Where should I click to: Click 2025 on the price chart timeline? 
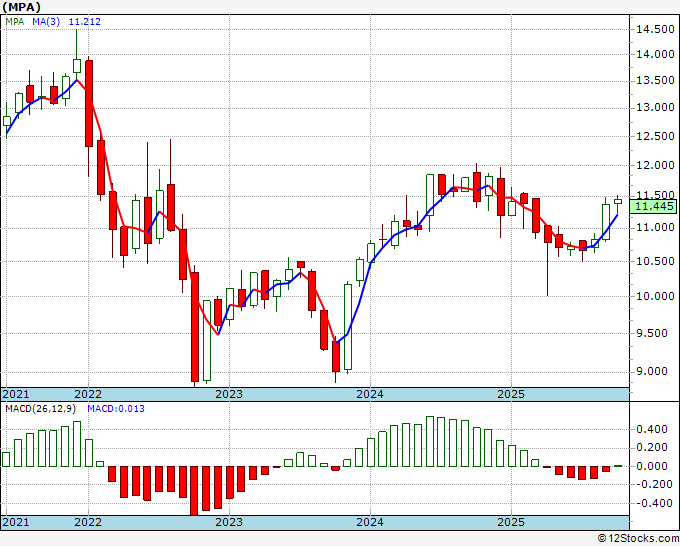[511, 394]
